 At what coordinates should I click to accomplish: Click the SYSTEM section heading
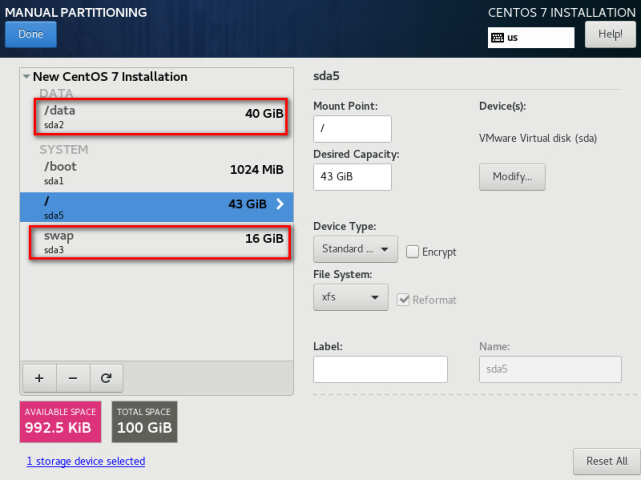(64, 150)
